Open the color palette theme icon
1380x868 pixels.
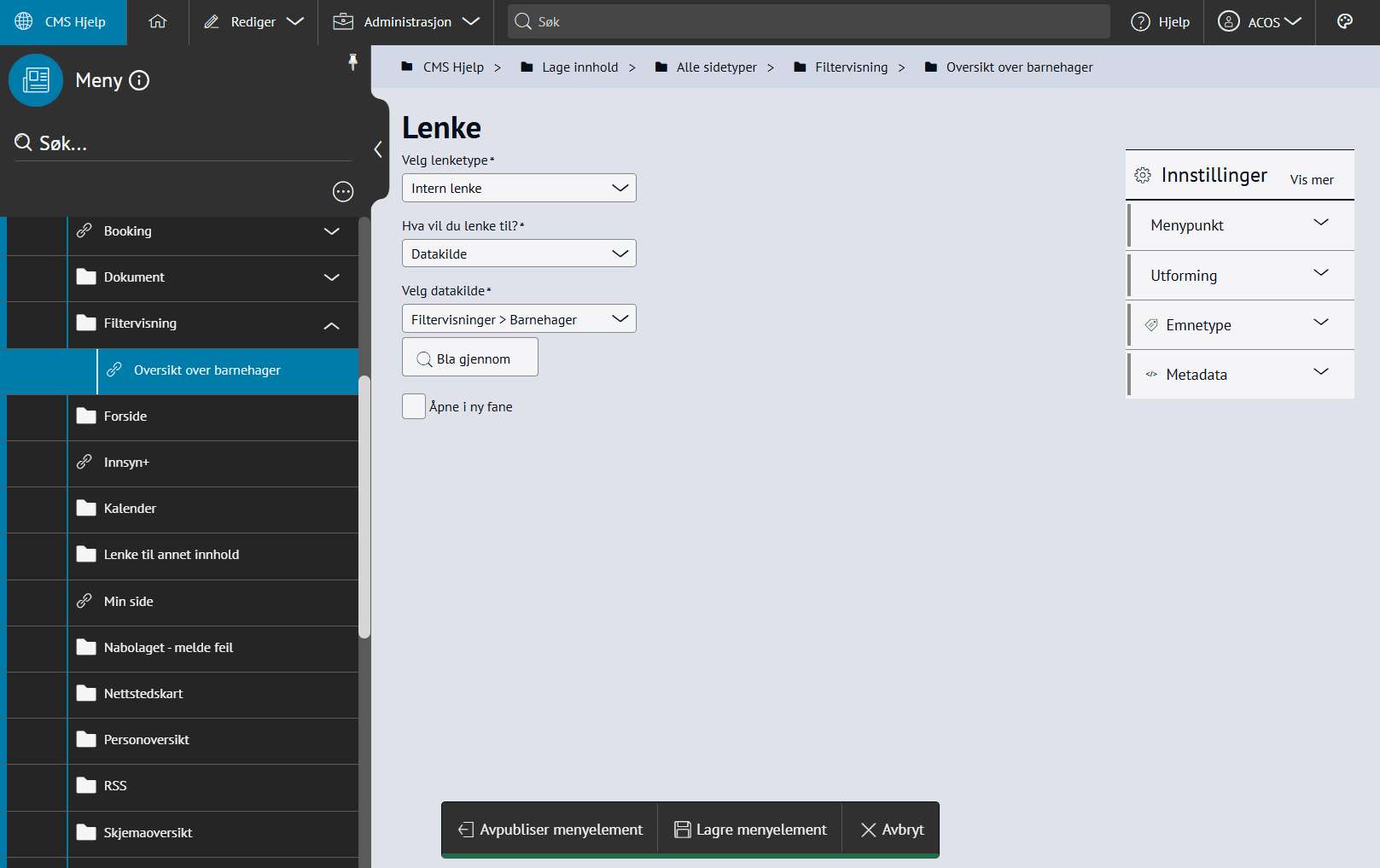[1345, 22]
